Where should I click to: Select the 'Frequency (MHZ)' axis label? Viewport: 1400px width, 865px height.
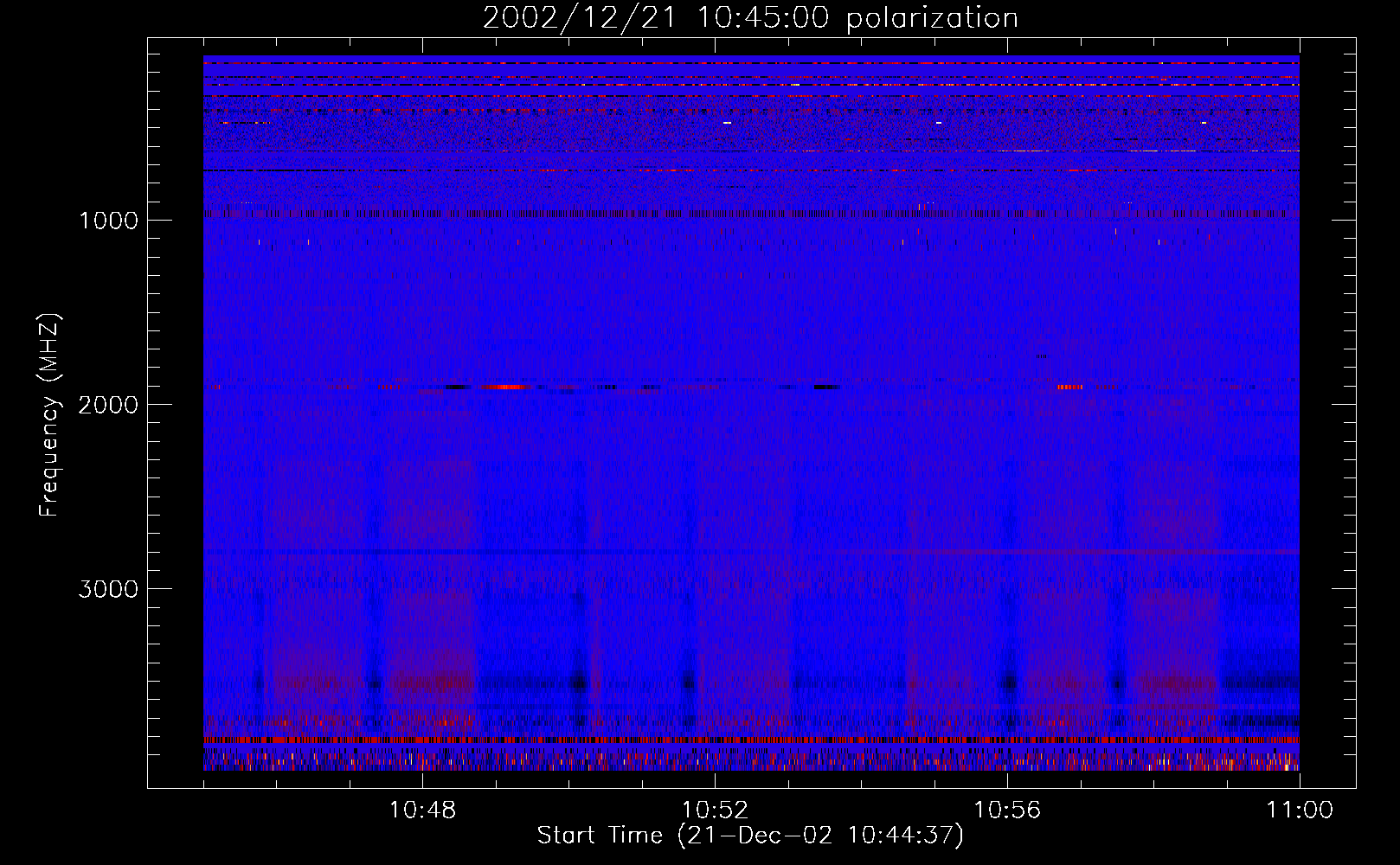50,415
